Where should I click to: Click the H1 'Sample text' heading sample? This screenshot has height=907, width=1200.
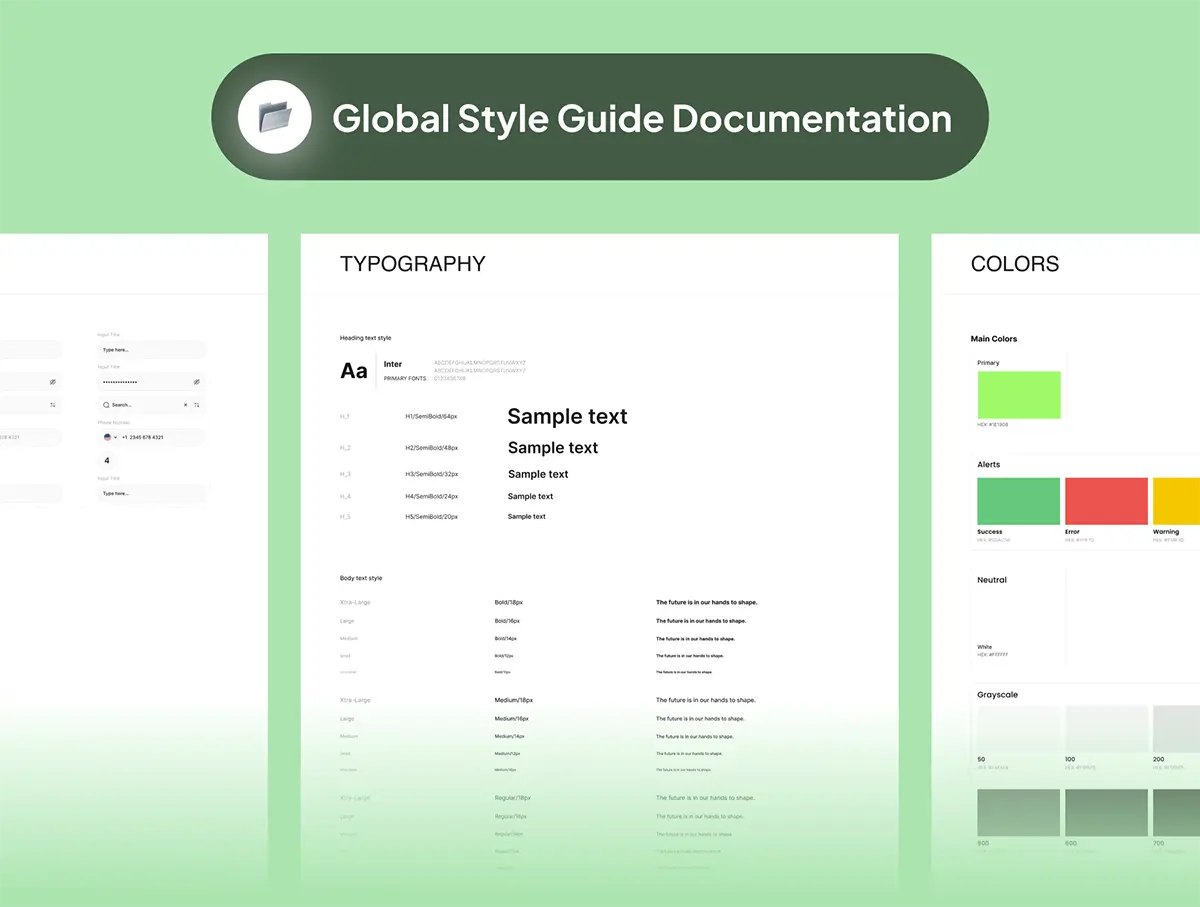pos(567,416)
